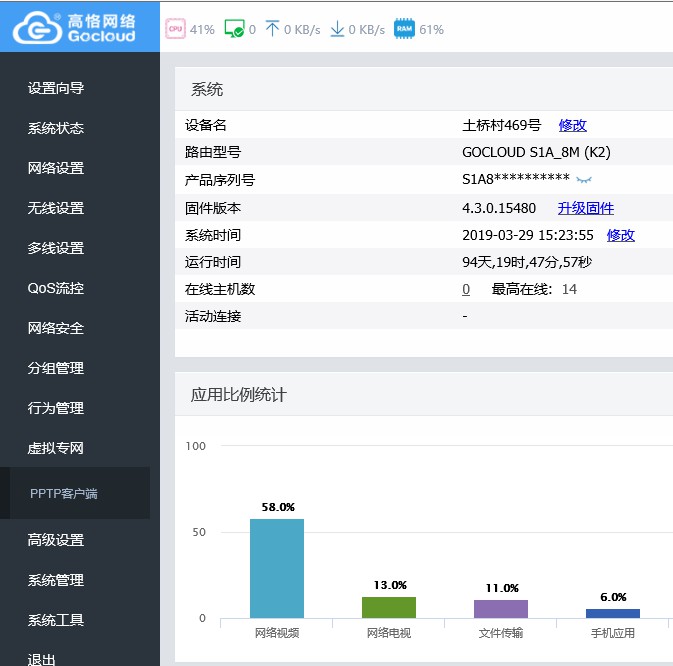The height and width of the screenshot is (666, 673).
Task: Click the RAM usage icon
Action: [404, 29]
